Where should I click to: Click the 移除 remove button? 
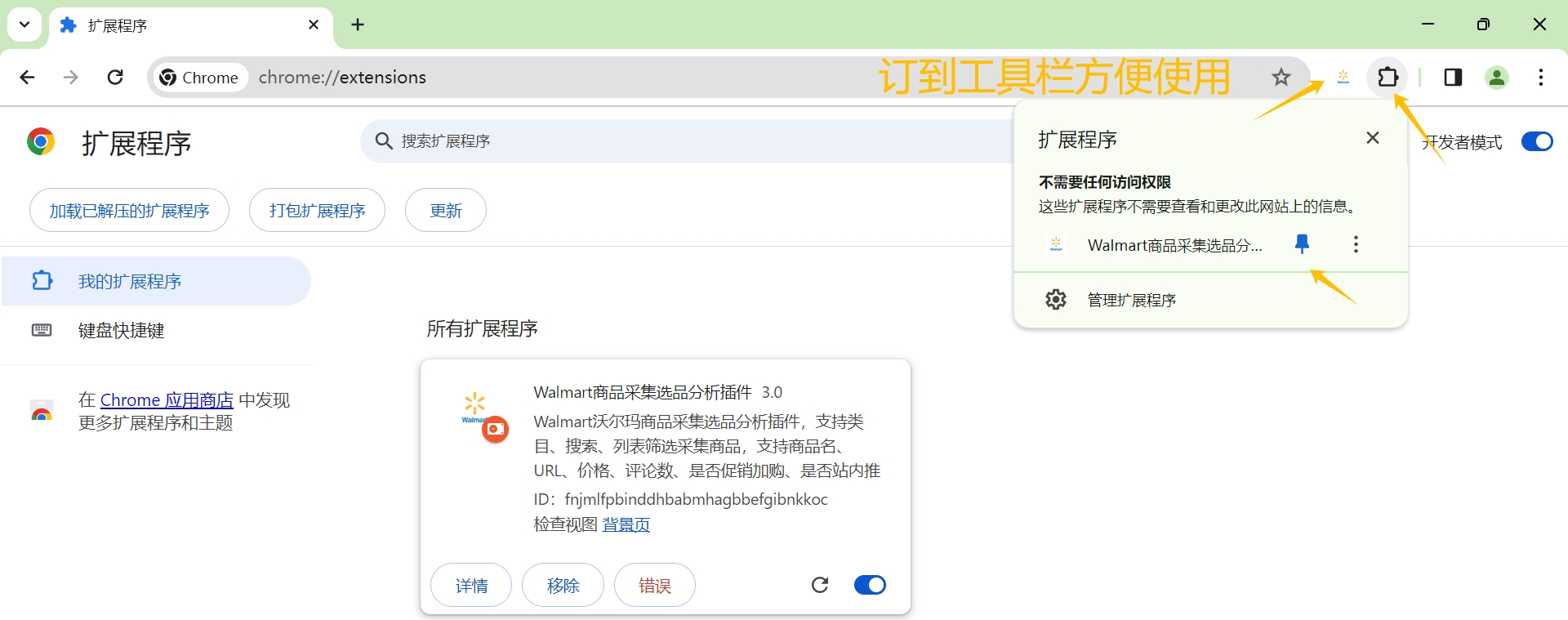tap(563, 585)
